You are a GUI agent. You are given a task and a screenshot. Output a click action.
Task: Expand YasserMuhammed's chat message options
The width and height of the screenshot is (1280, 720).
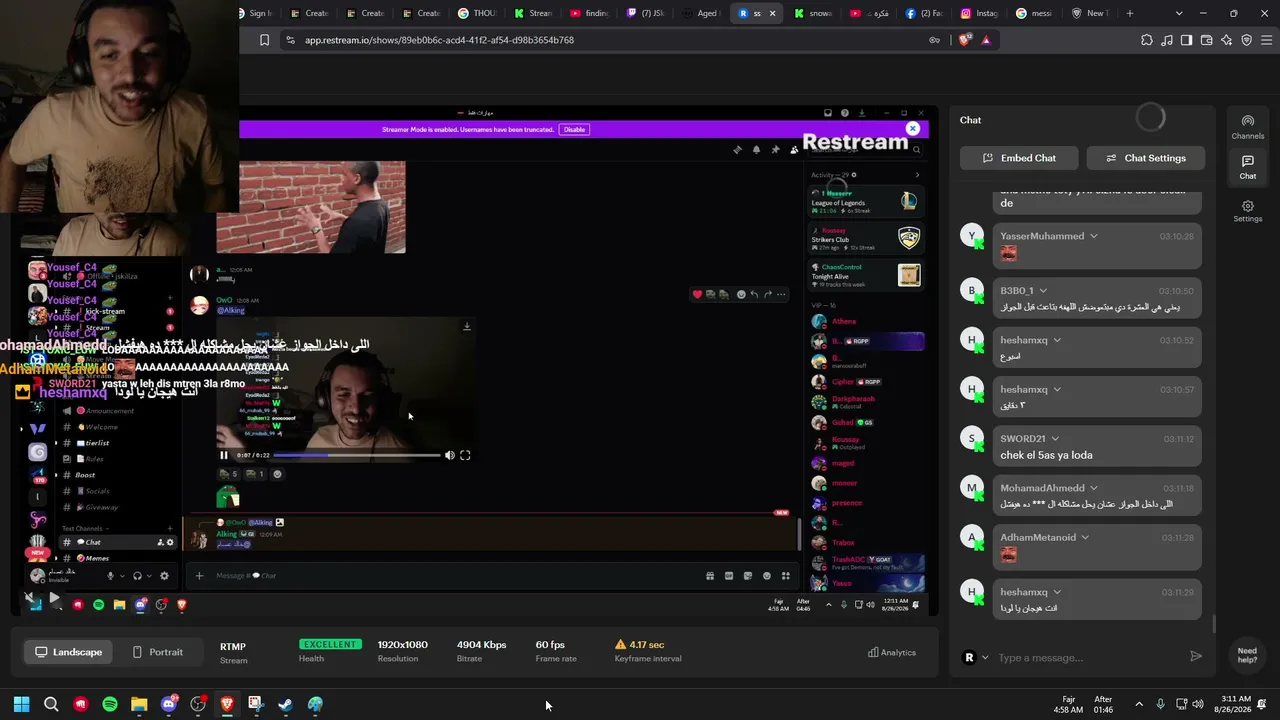(x=1094, y=236)
